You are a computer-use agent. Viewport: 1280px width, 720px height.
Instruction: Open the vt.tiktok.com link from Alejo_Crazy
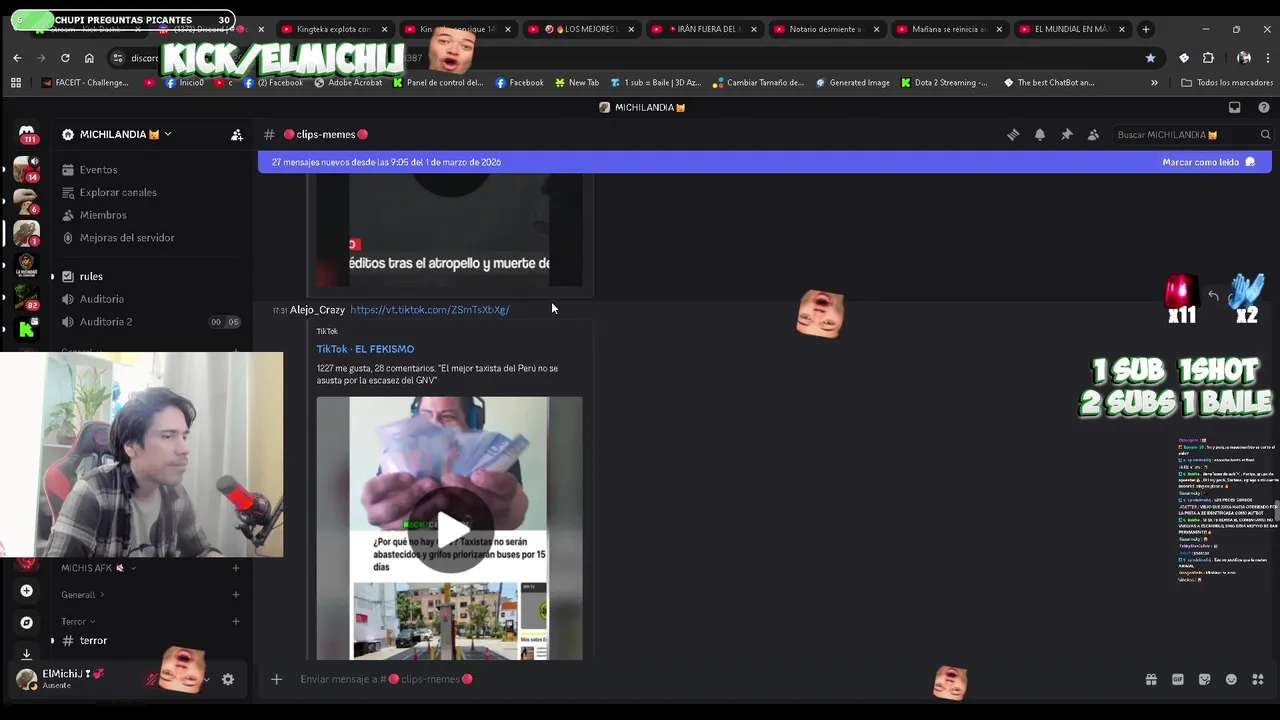pos(429,310)
